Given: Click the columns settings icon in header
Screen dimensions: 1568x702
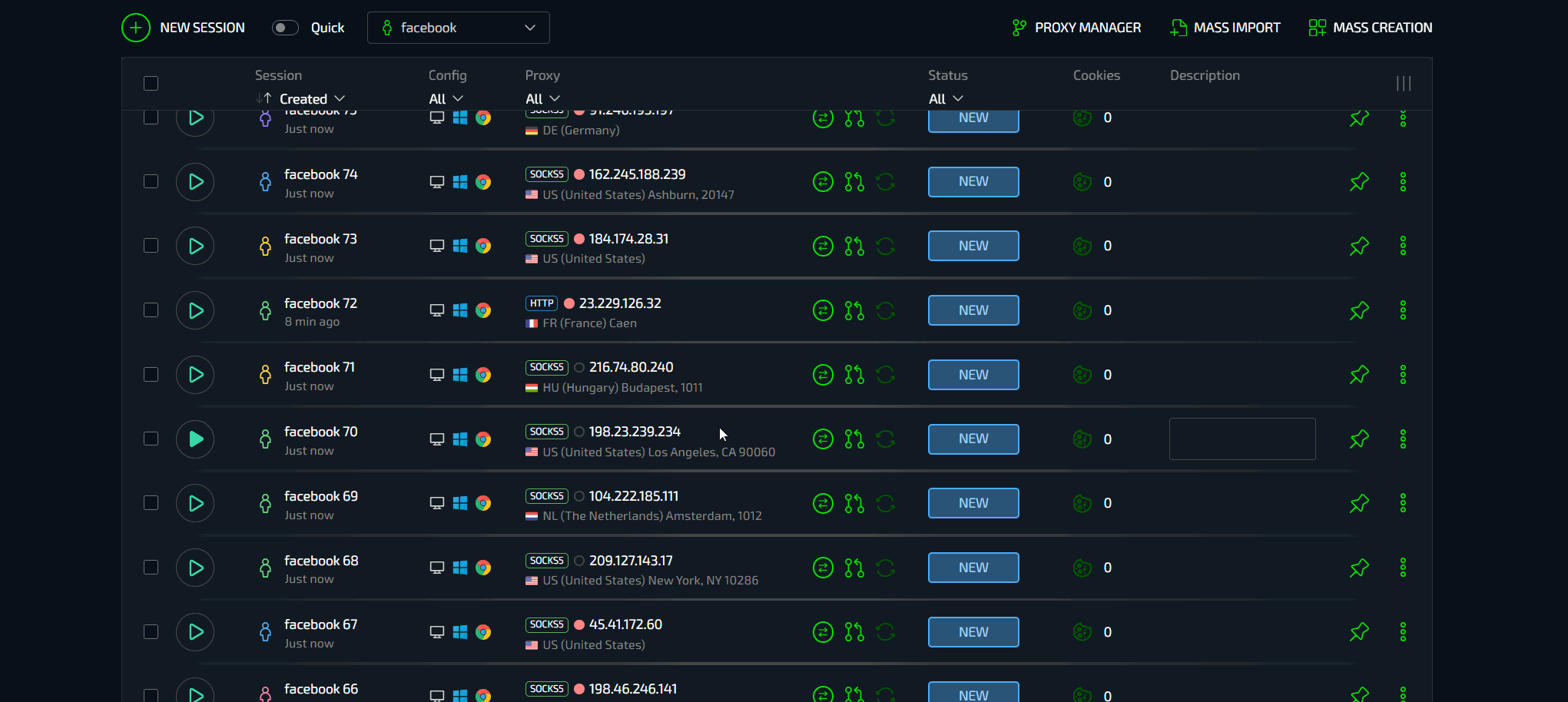Looking at the screenshot, I should tap(1403, 83).
